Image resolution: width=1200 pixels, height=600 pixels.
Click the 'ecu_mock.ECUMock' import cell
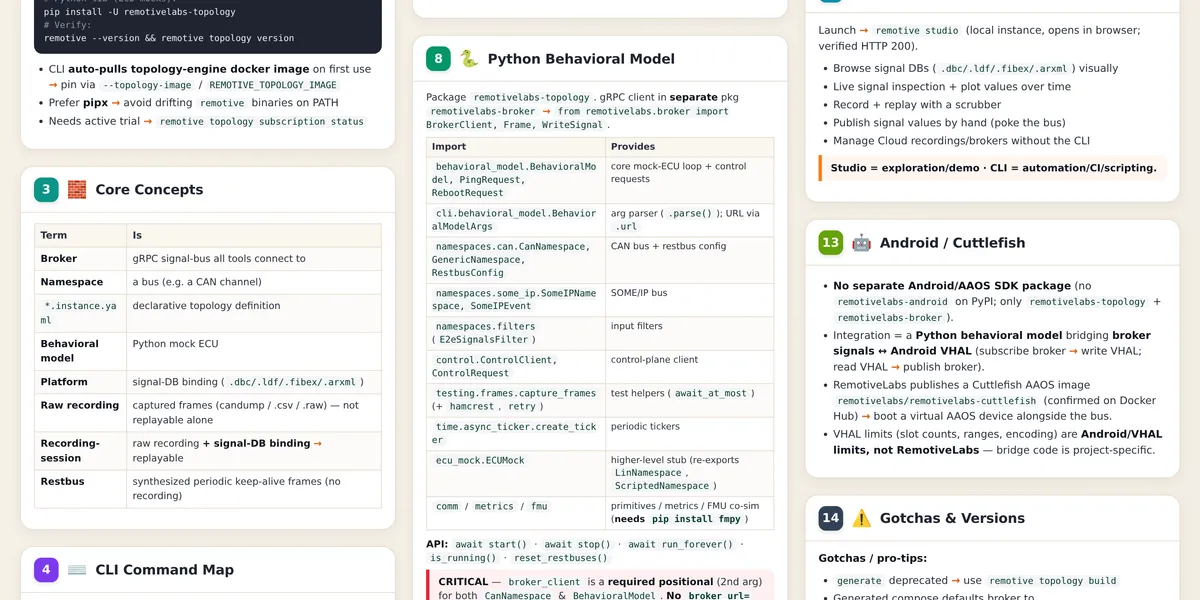516,473
